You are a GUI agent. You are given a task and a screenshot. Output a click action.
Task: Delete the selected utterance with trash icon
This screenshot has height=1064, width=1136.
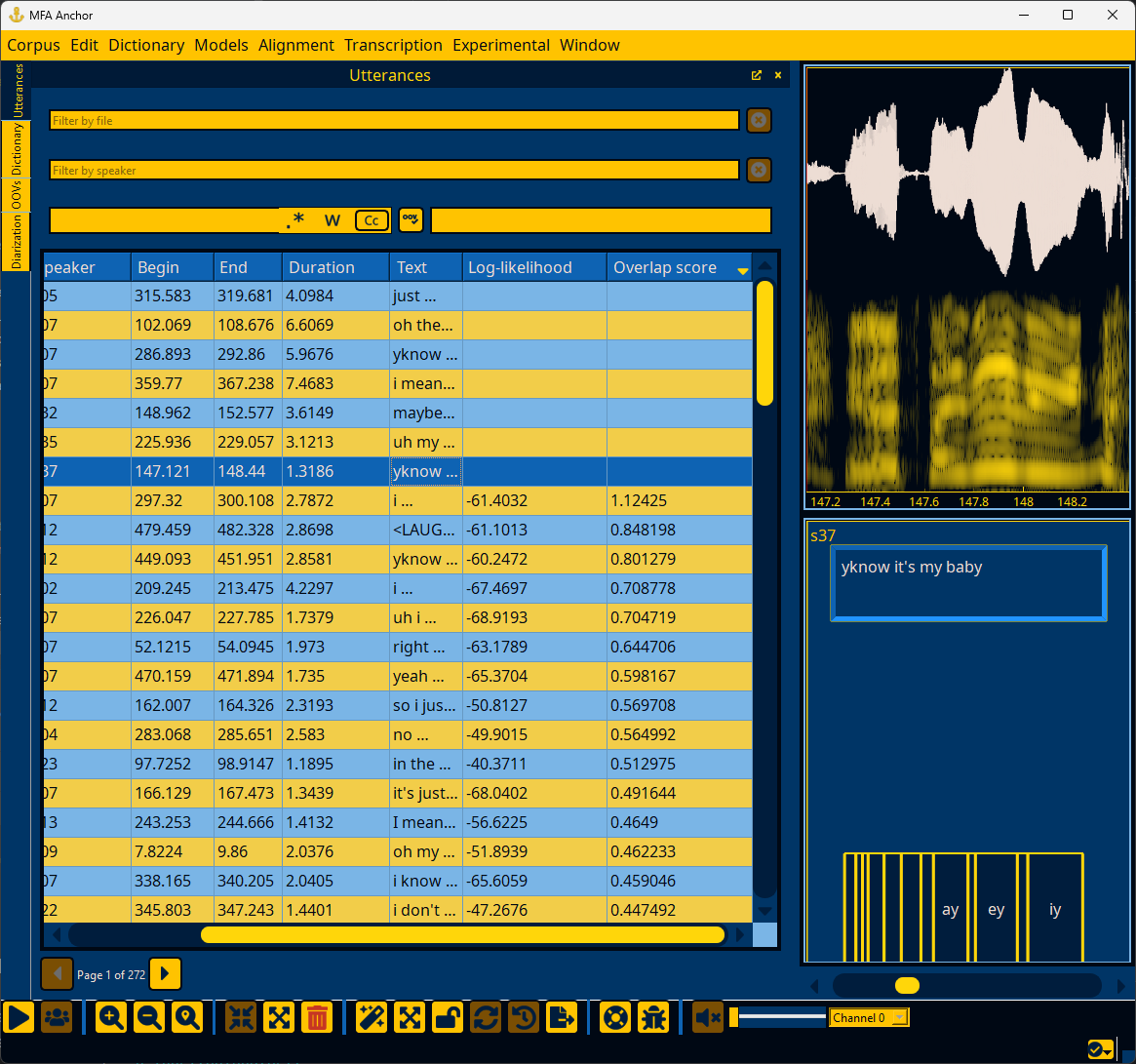coord(317,1018)
